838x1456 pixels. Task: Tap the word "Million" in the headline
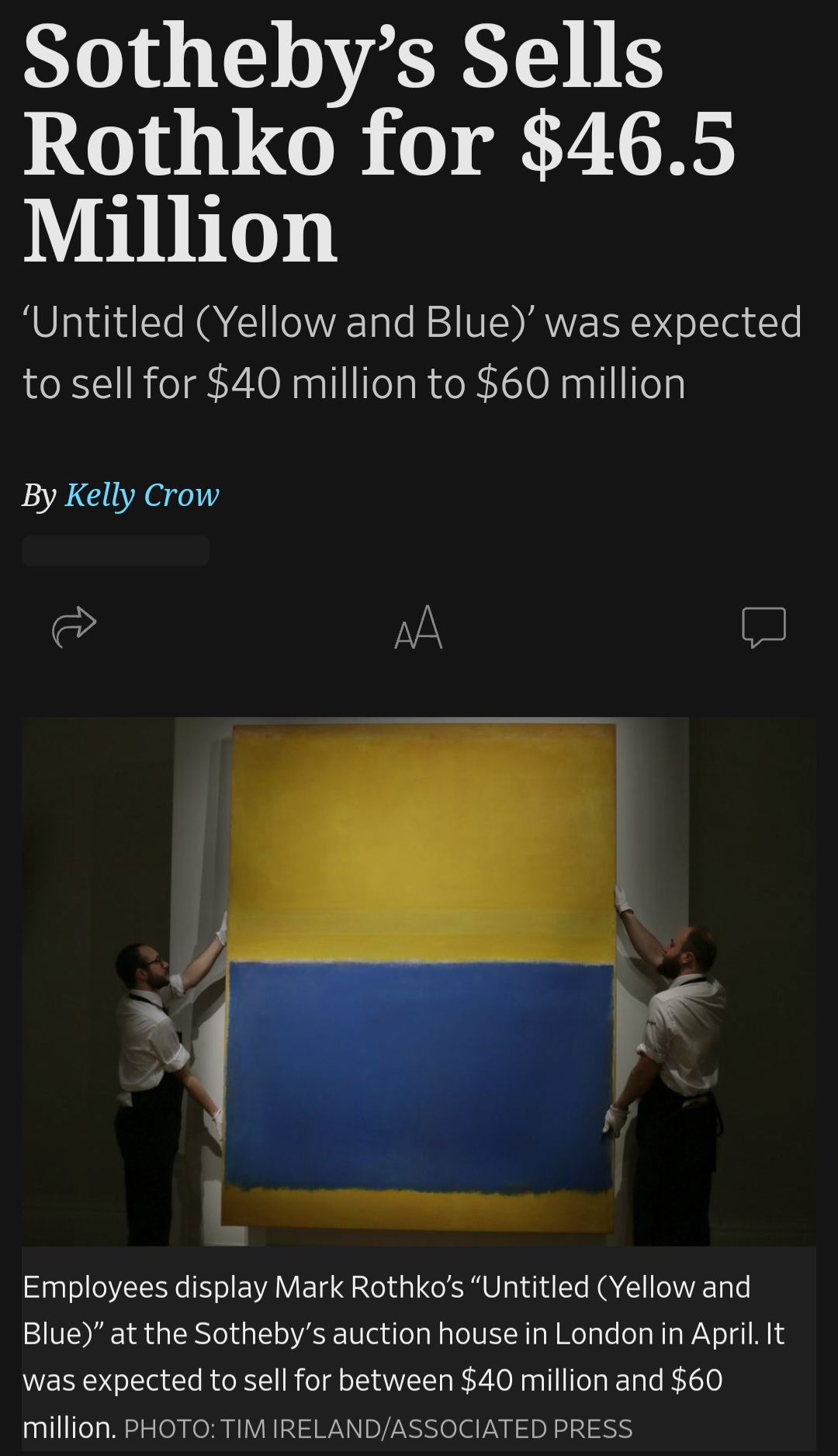point(180,231)
